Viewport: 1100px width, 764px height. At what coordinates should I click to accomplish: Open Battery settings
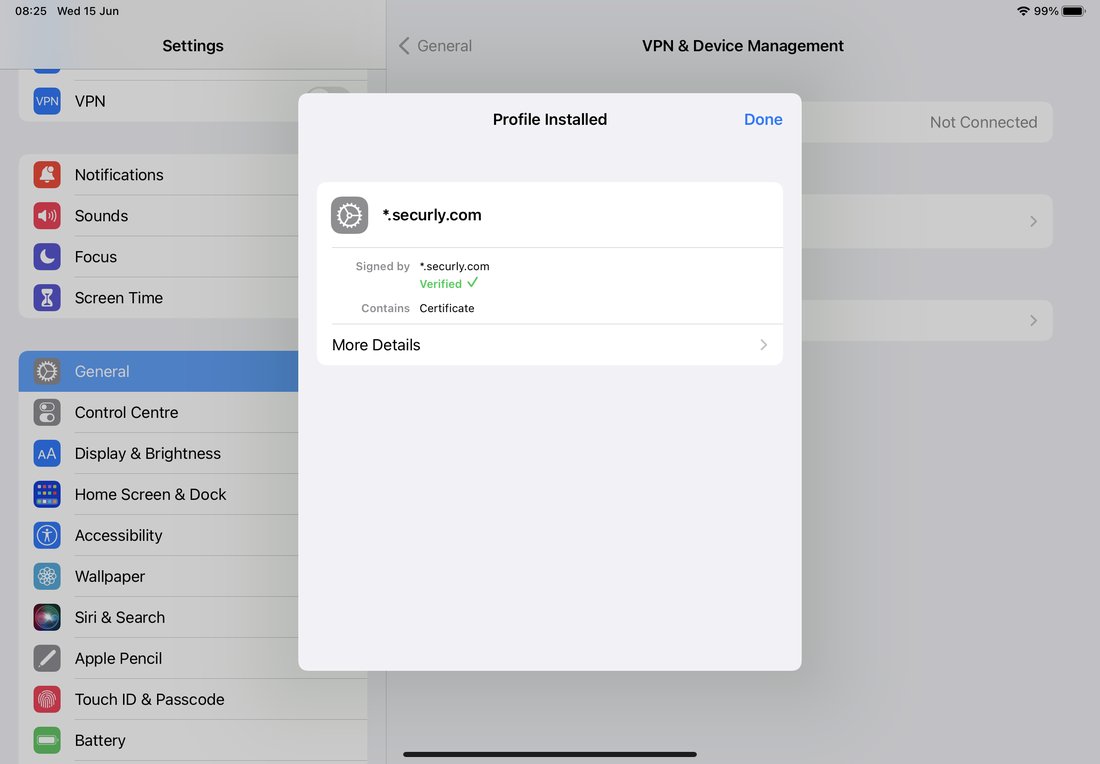pos(193,741)
